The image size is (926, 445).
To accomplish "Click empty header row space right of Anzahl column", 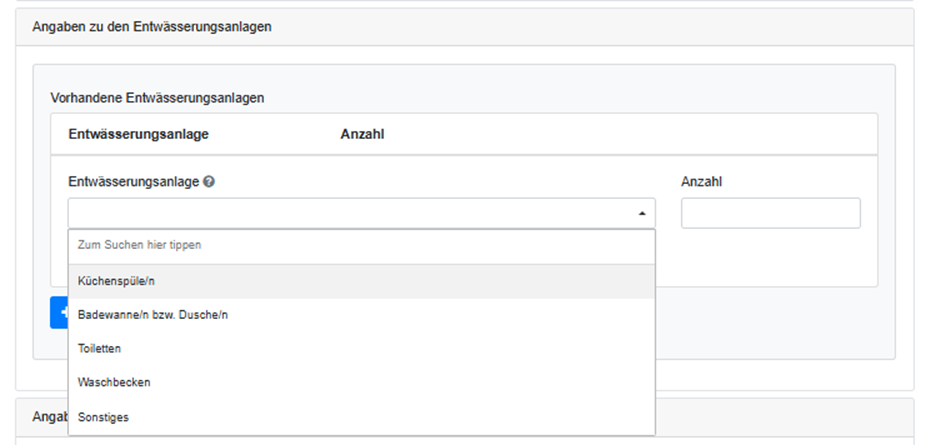I will pyautogui.click(x=620, y=134).
